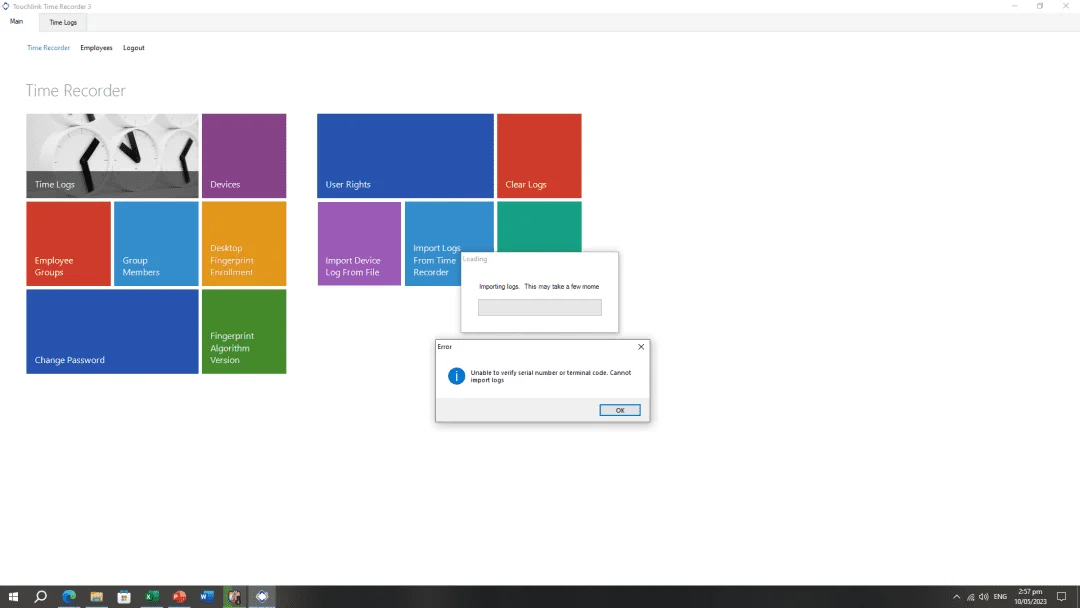Open the User Rights tile
This screenshot has width=1080, height=608.
405,156
